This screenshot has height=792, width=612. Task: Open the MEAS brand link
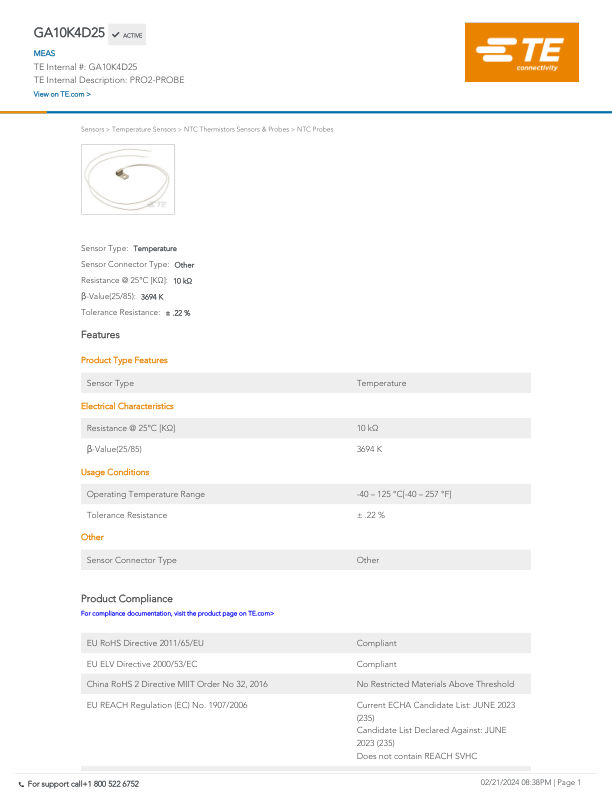[x=44, y=53]
